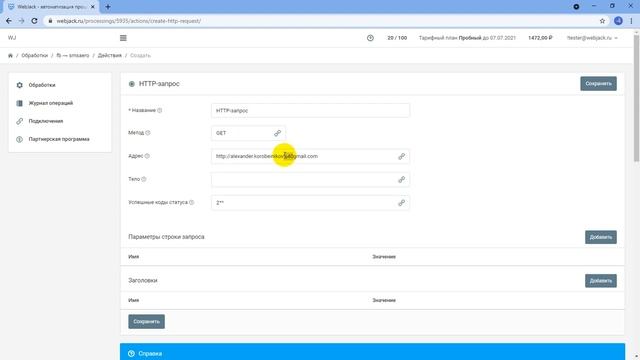Click the page vertical scrollbar
The width and height of the screenshot is (640, 360).
(636, 98)
